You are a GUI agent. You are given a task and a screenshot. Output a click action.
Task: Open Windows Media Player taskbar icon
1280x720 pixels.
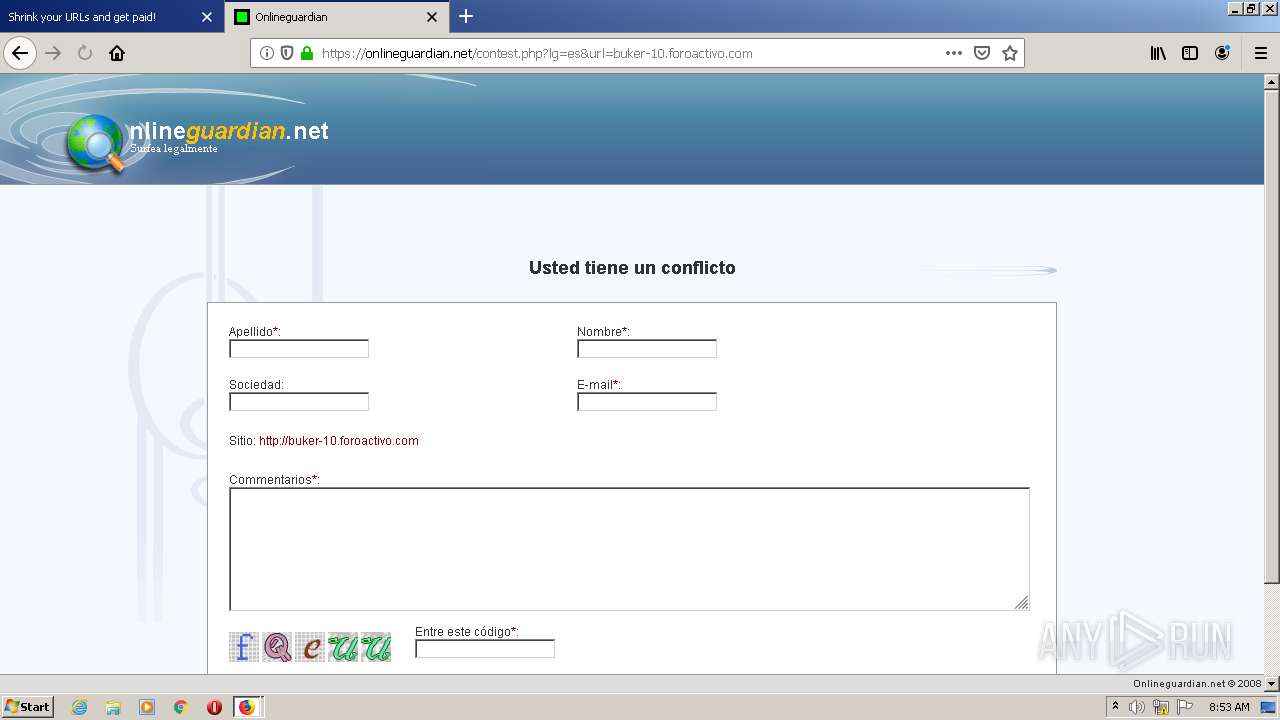point(147,707)
